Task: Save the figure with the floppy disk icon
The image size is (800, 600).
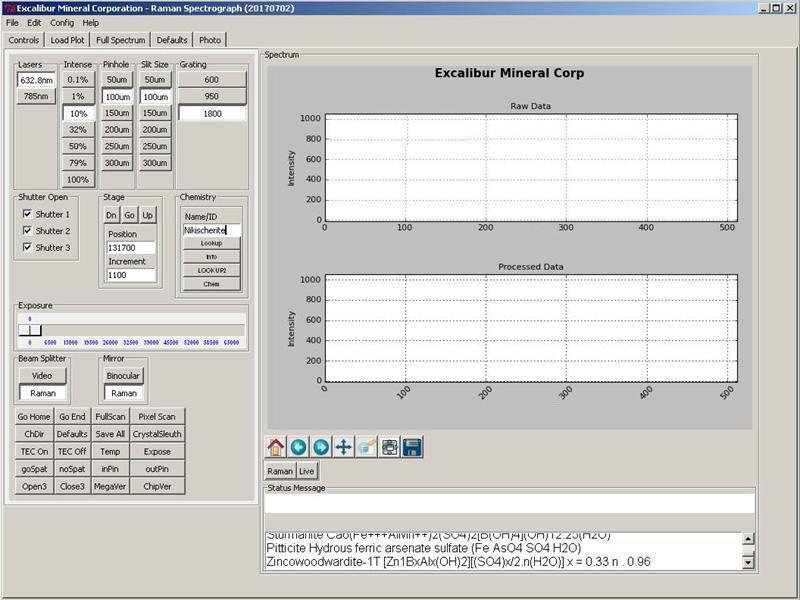Action: pyautogui.click(x=412, y=447)
